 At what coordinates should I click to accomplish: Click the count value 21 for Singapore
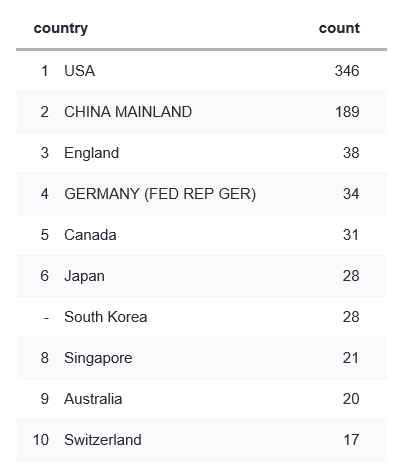point(351,358)
